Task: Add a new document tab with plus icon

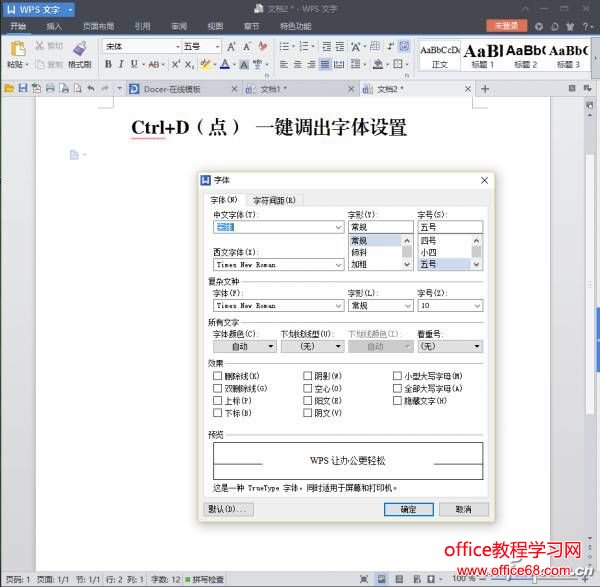Action: 485,89
